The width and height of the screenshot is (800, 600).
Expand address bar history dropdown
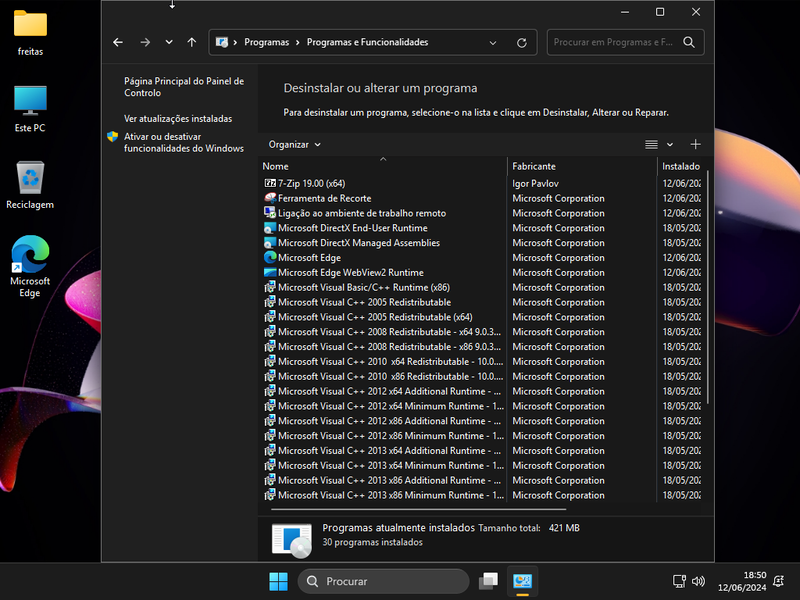point(493,43)
